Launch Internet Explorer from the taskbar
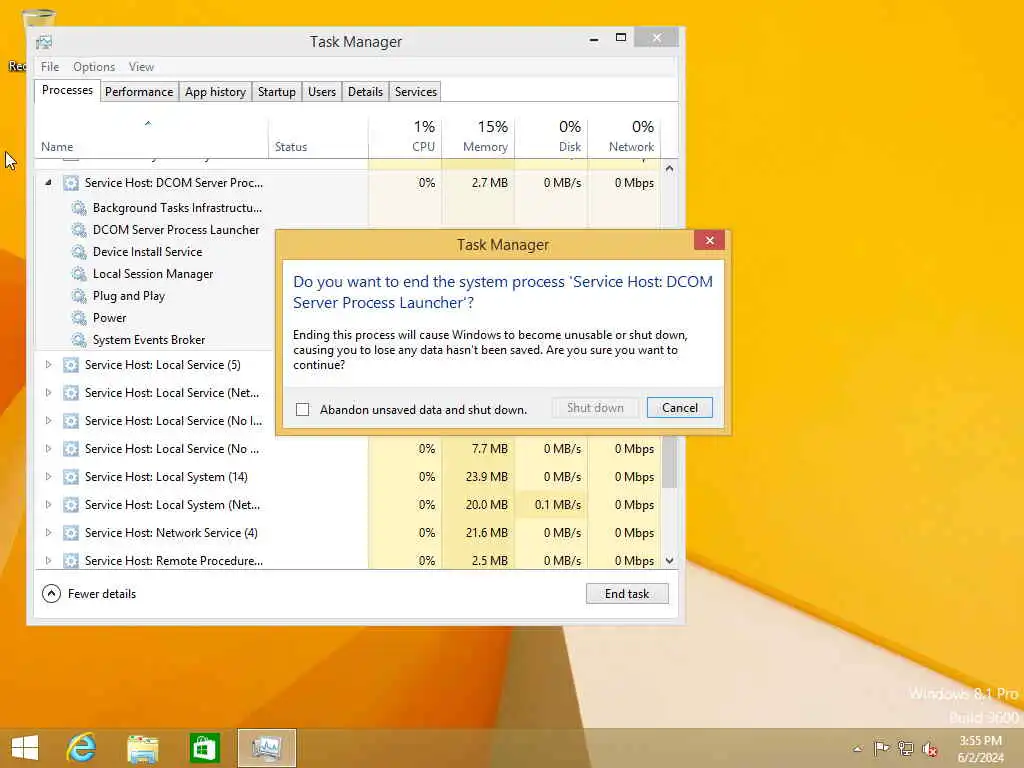This screenshot has width=1024, height=768. [82, 748]
